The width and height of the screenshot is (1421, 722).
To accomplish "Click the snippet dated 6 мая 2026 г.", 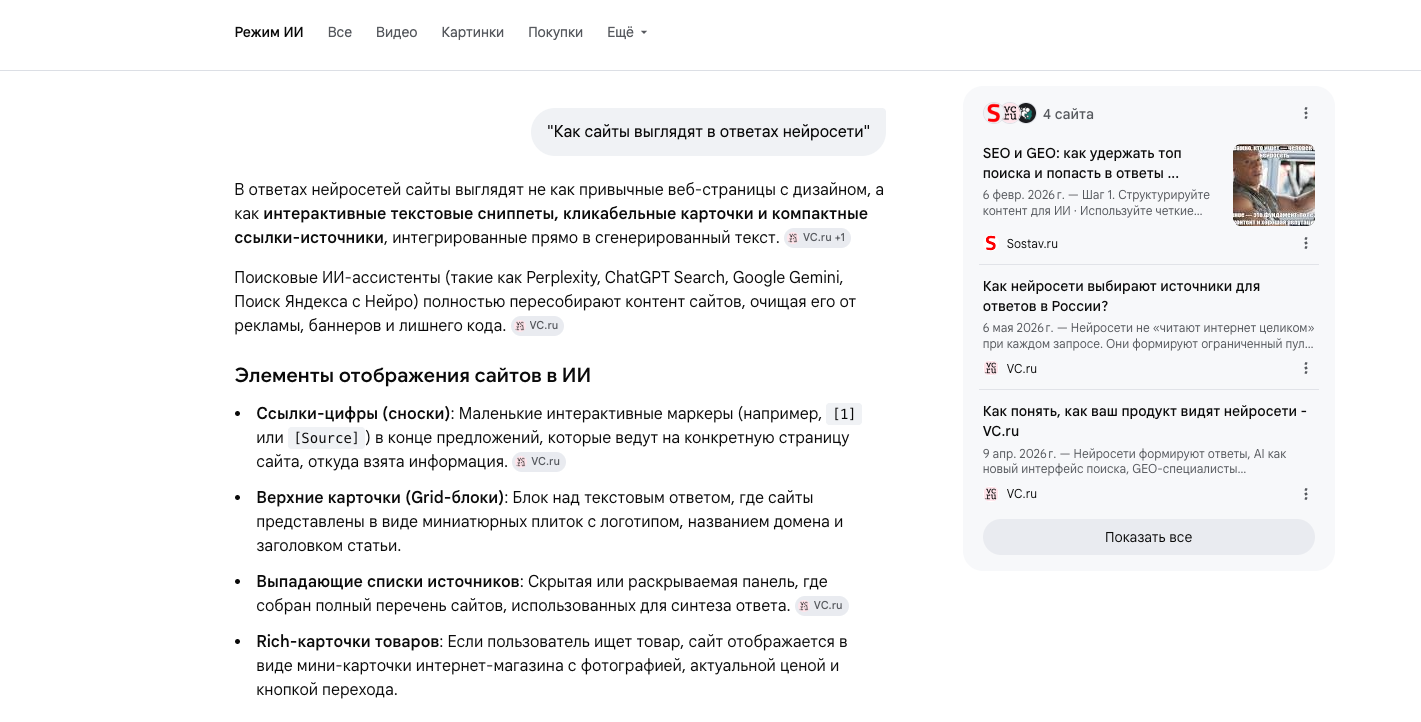I will pyautogui.click(x=1148, y=336).
